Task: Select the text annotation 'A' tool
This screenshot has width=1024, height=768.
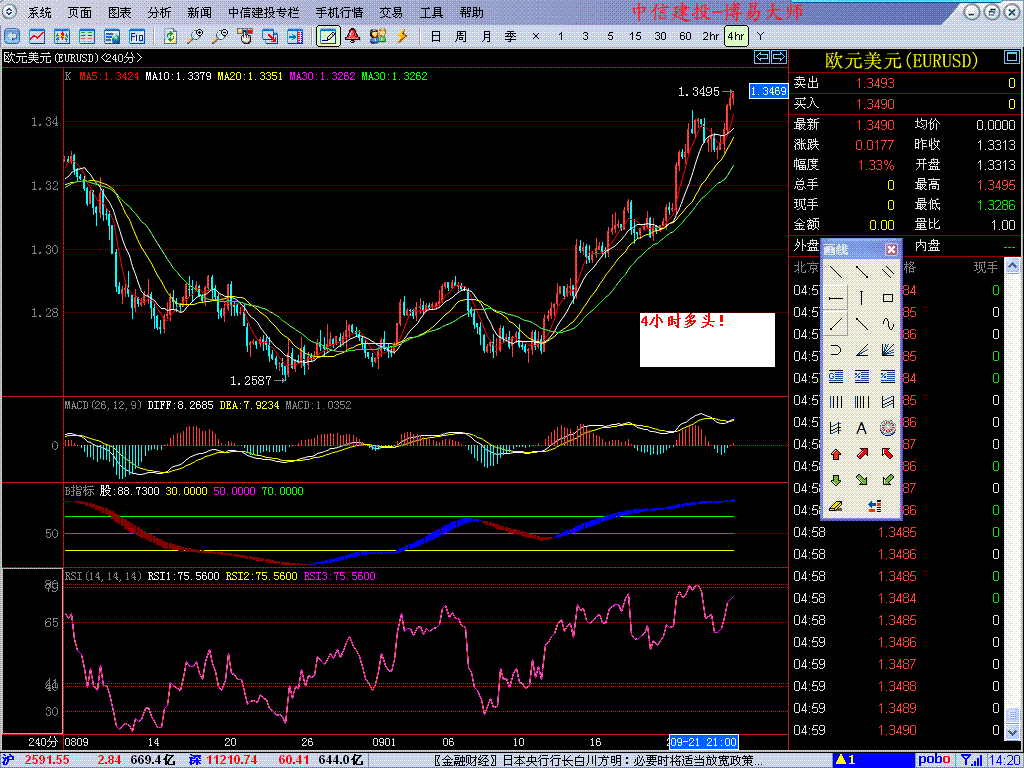Action: pyautogui.click(x=861, y=428)
